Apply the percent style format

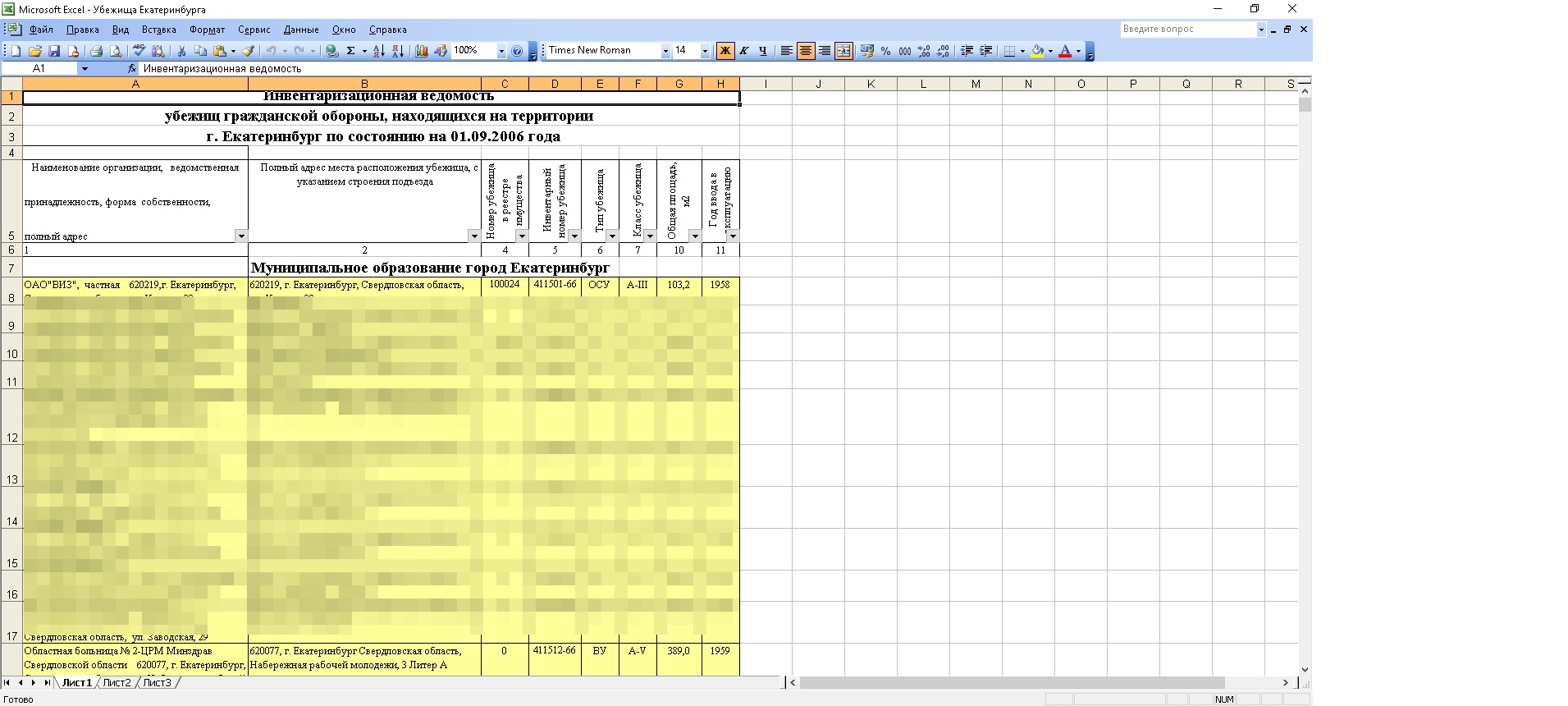(885, 51)
